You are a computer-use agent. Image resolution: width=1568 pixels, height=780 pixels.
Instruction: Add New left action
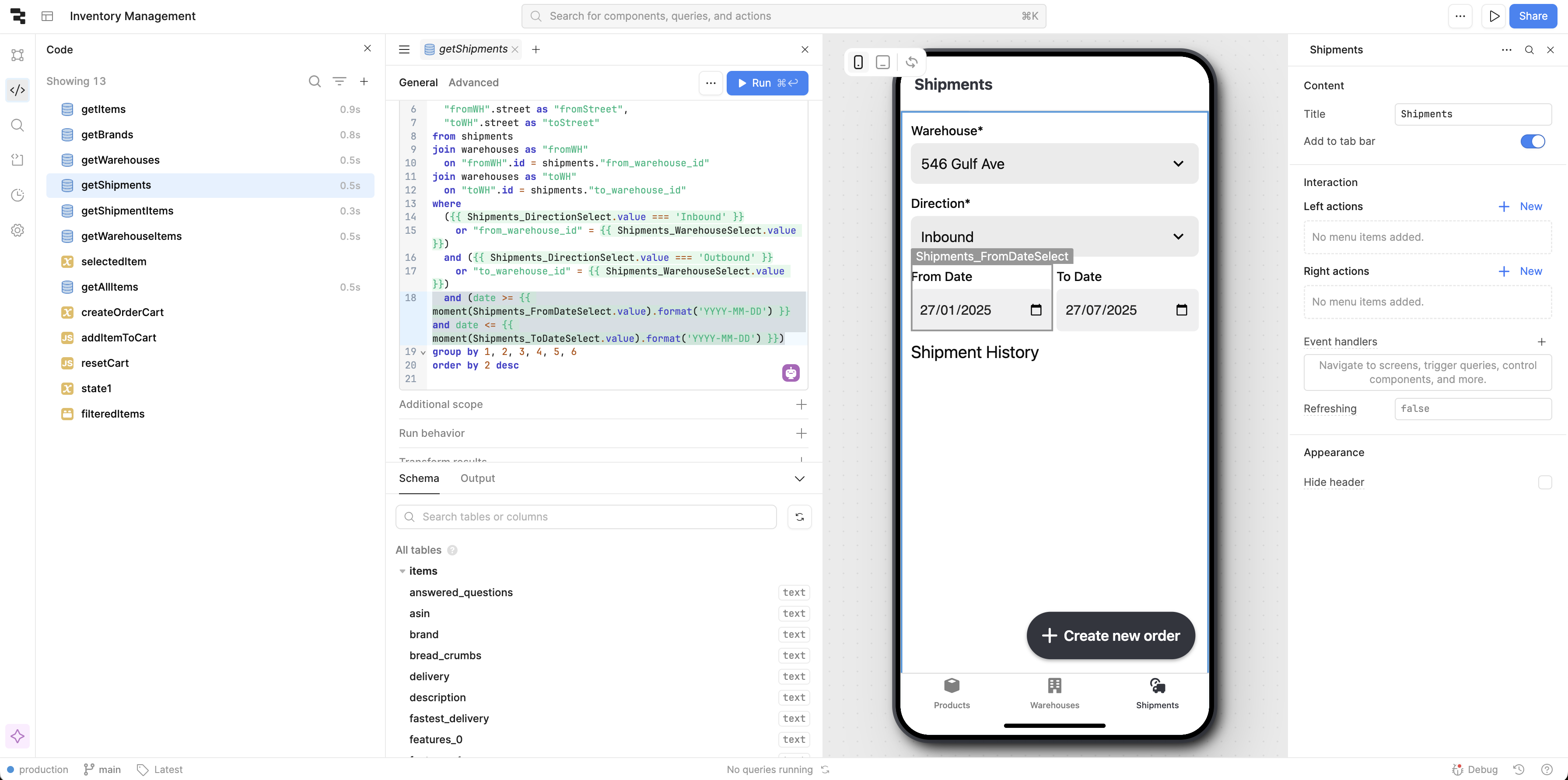(1520, 207)
